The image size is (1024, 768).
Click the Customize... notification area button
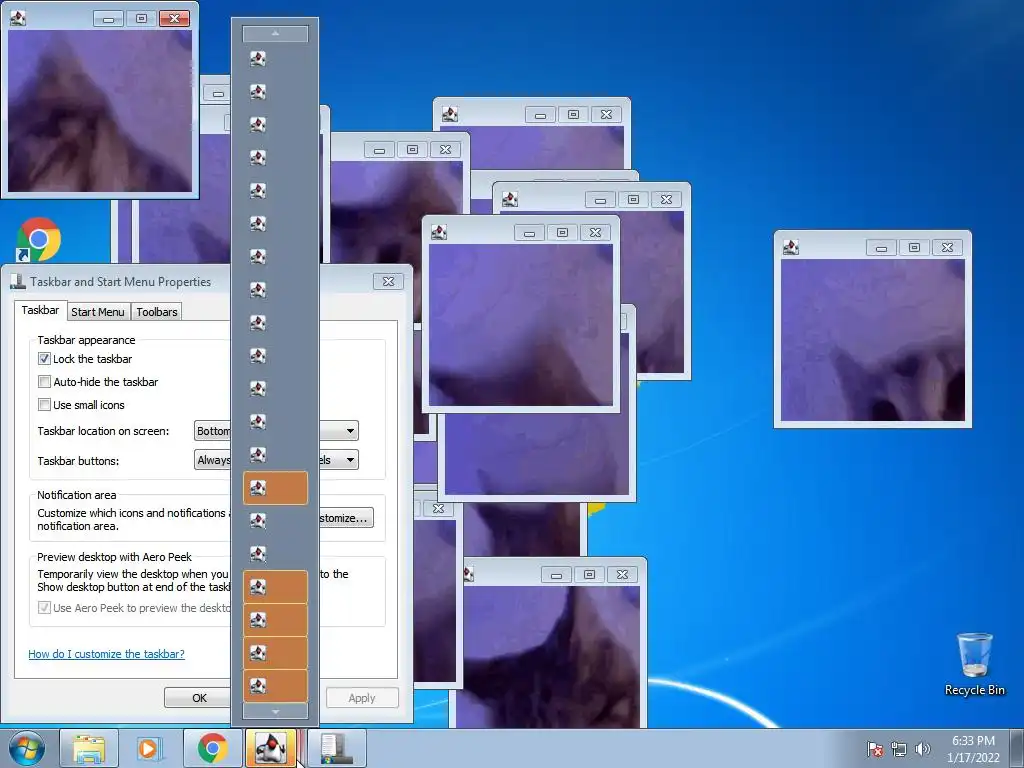[x=346, y=518]
